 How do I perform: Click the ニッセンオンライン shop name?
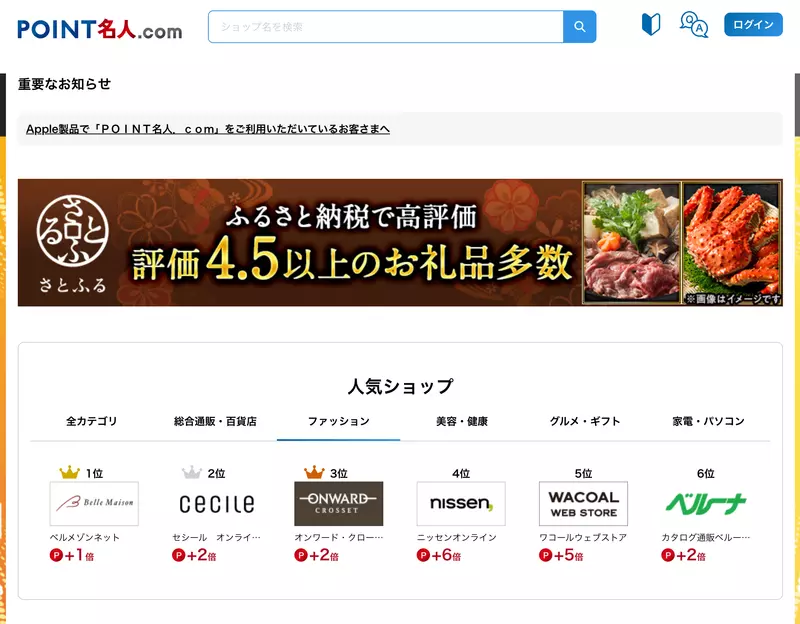(457, 537)
